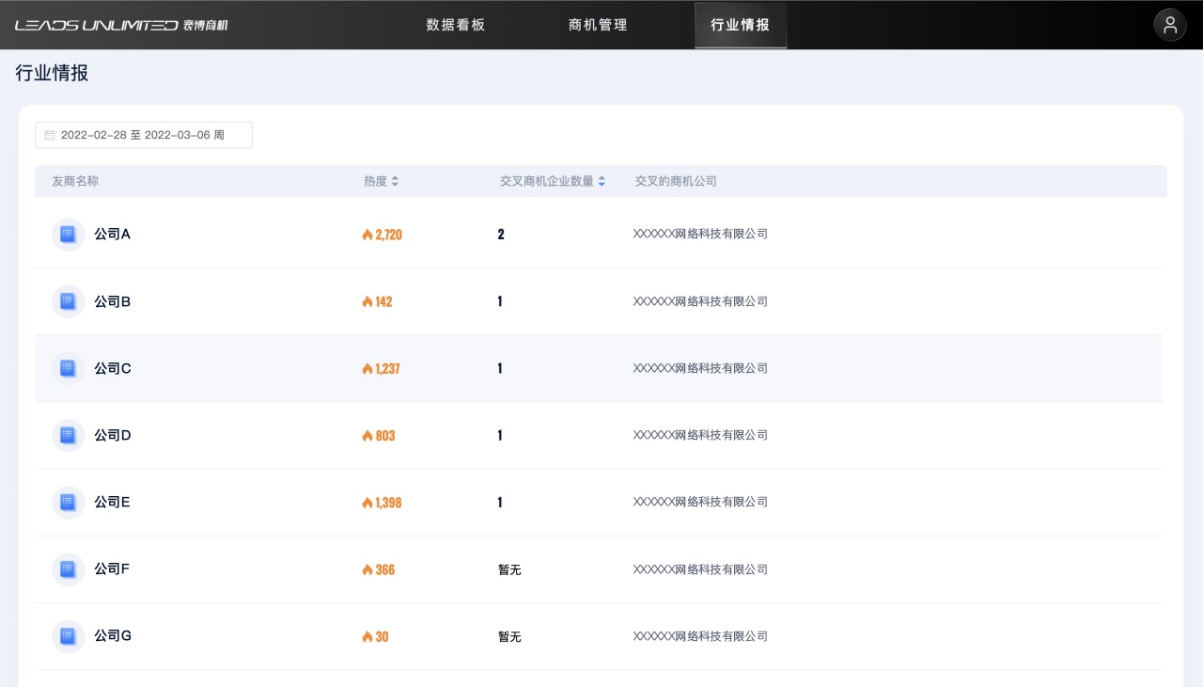Click the 友商名称 column header
Viewport: 1204px width, 688px height.
click(75, 182)
